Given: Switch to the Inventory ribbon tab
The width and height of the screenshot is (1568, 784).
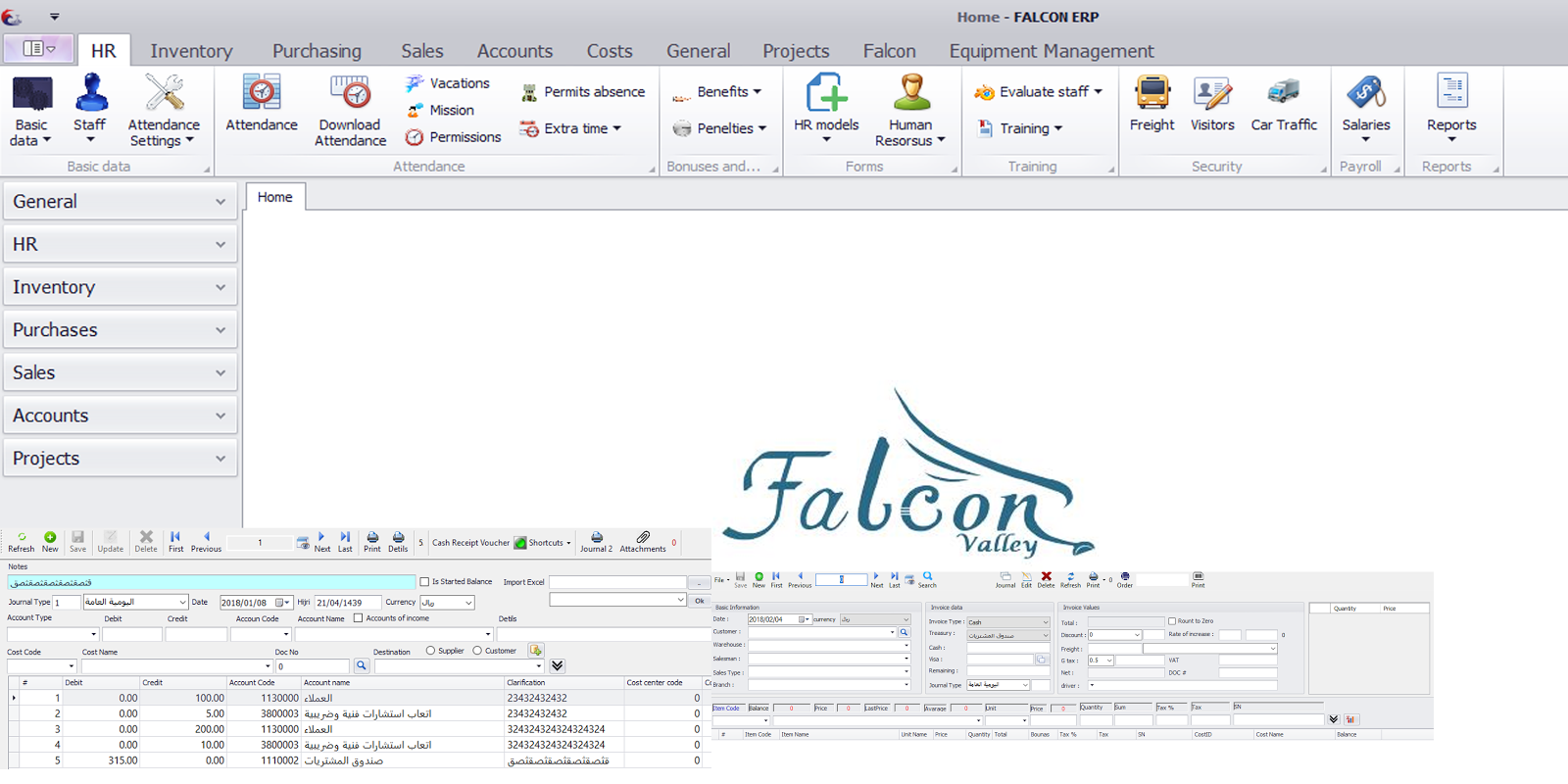Looking at the screenshot, I should tap(191, 51).
